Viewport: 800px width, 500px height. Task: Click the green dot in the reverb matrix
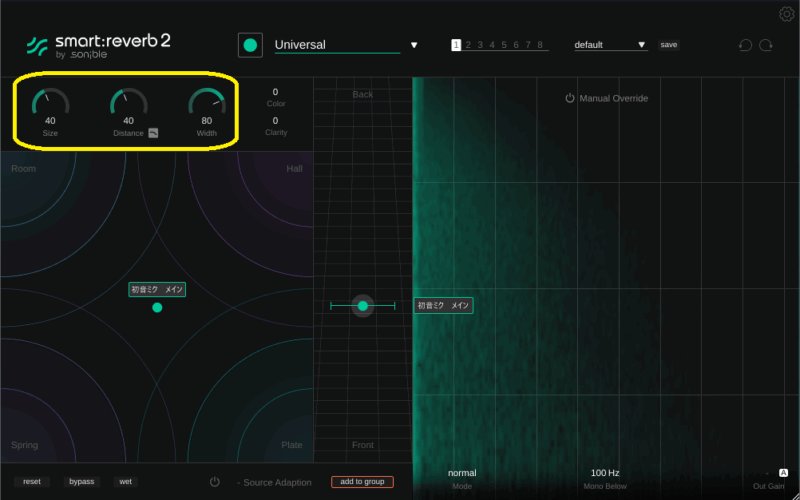click(157, 307)
